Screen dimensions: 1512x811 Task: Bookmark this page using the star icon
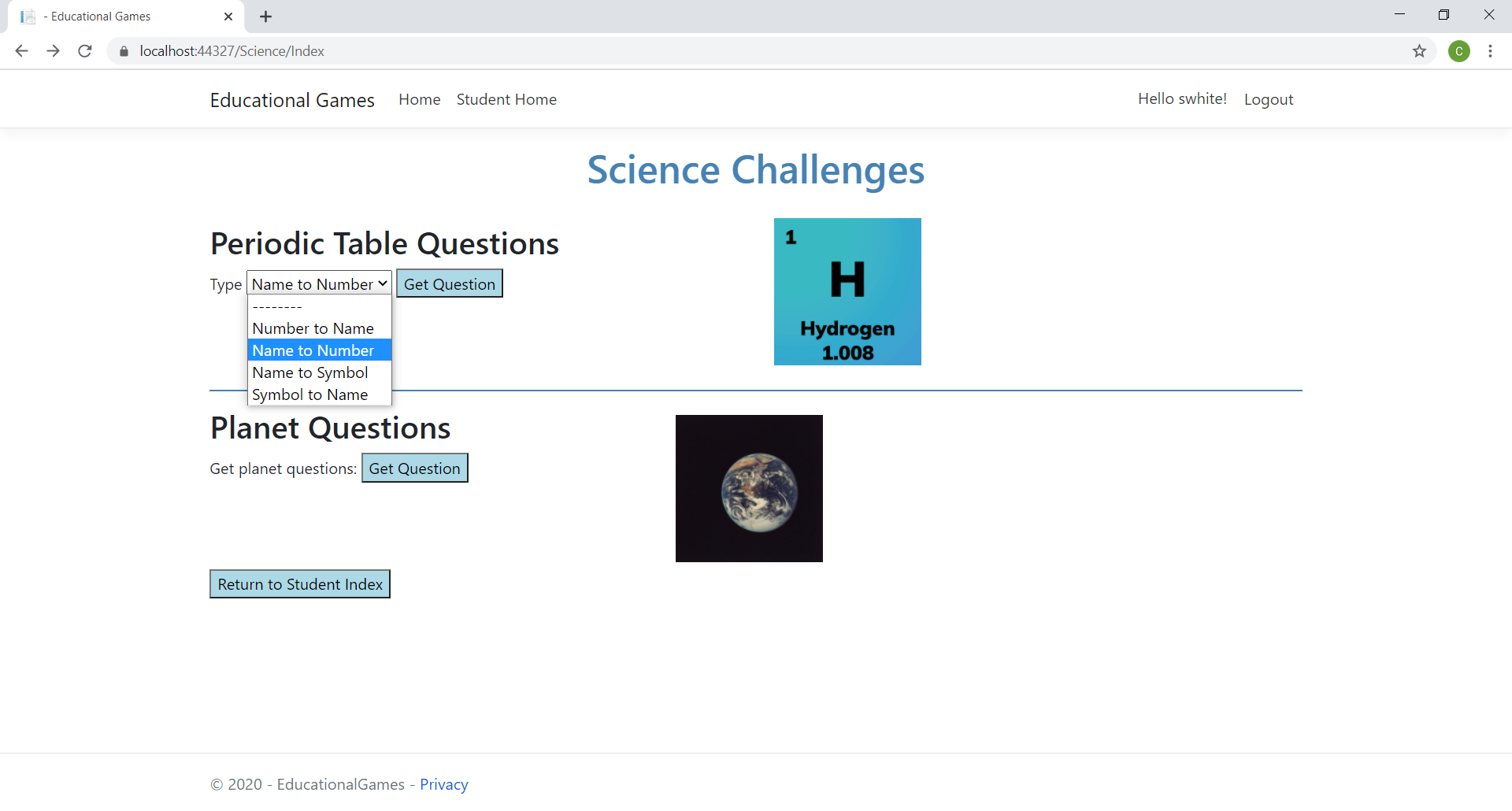point(1420,50)
